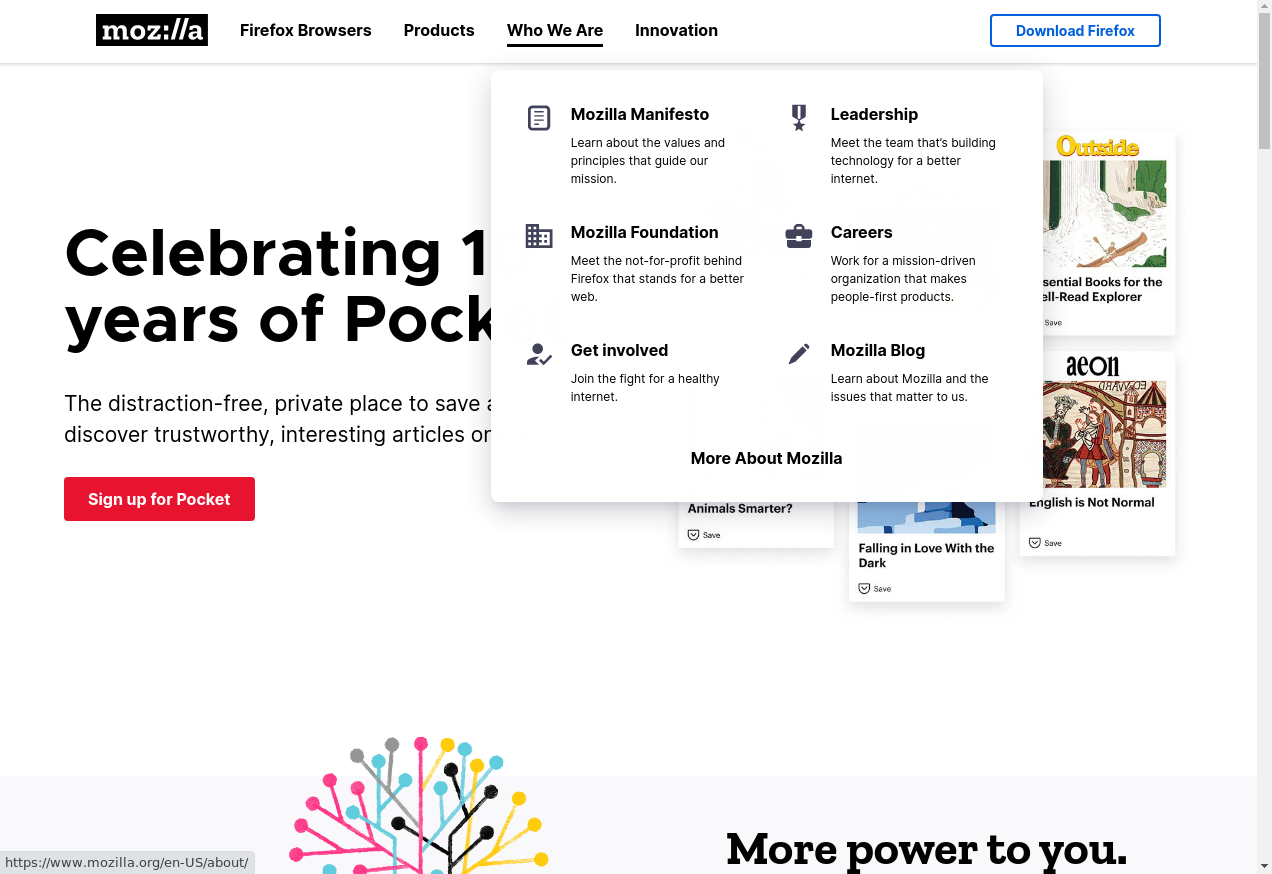Follow the More About Mozilla link

(x=766, y=458)
